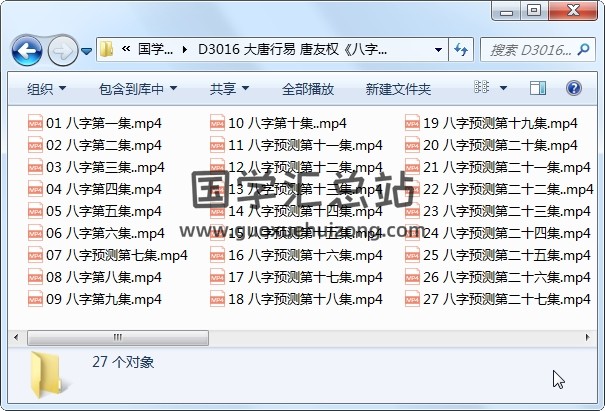The image size is (605, 411).
Task: Click the refresh icon beside address bar
Action: point(463,49)
